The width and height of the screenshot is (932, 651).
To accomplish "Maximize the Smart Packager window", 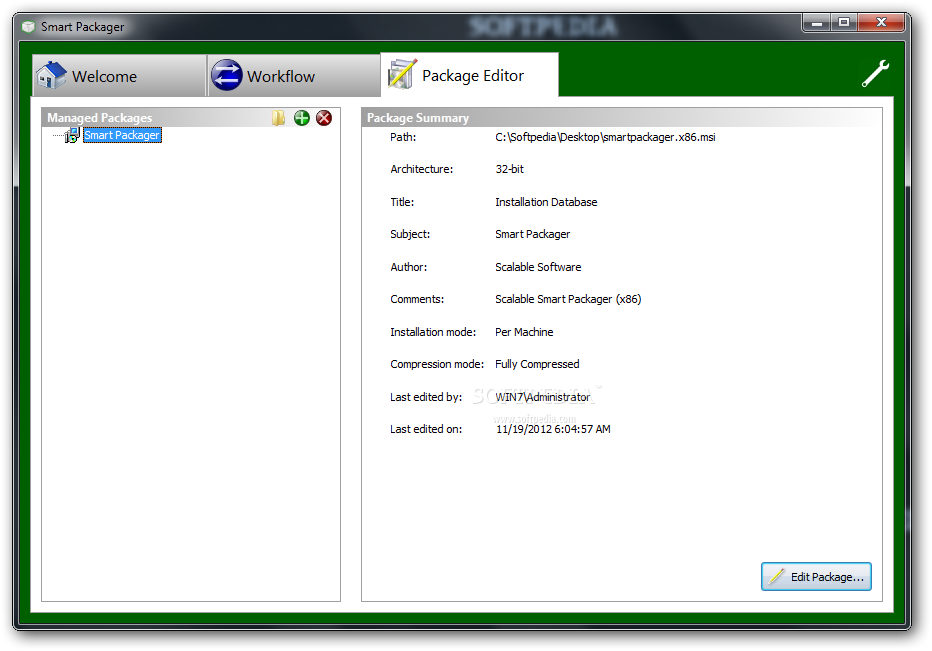I will [x=843, y=23].
